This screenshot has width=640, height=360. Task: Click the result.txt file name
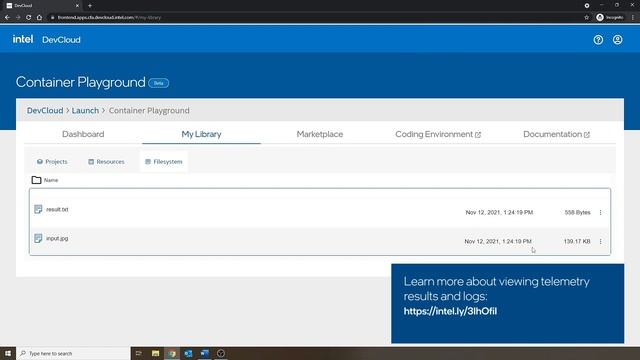pos(57,209)
